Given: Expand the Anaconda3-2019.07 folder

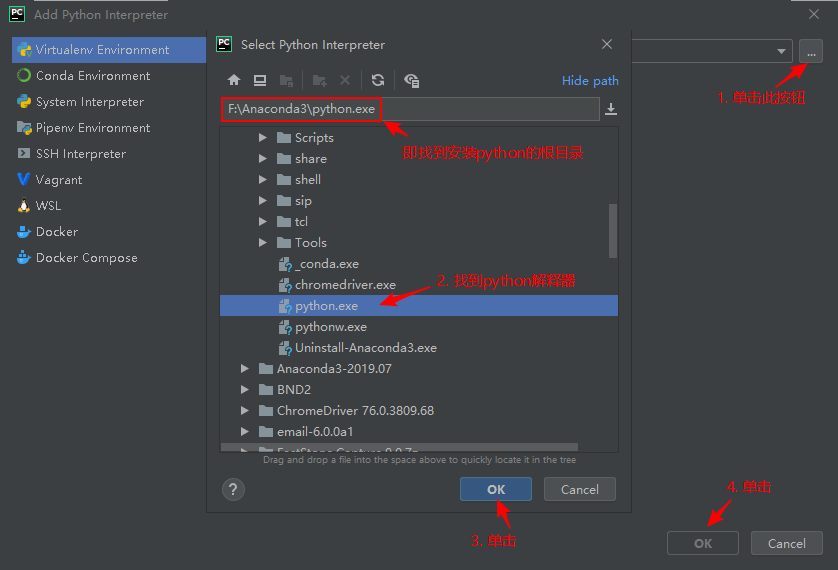Looking at the screenshot, I should 244,369.
